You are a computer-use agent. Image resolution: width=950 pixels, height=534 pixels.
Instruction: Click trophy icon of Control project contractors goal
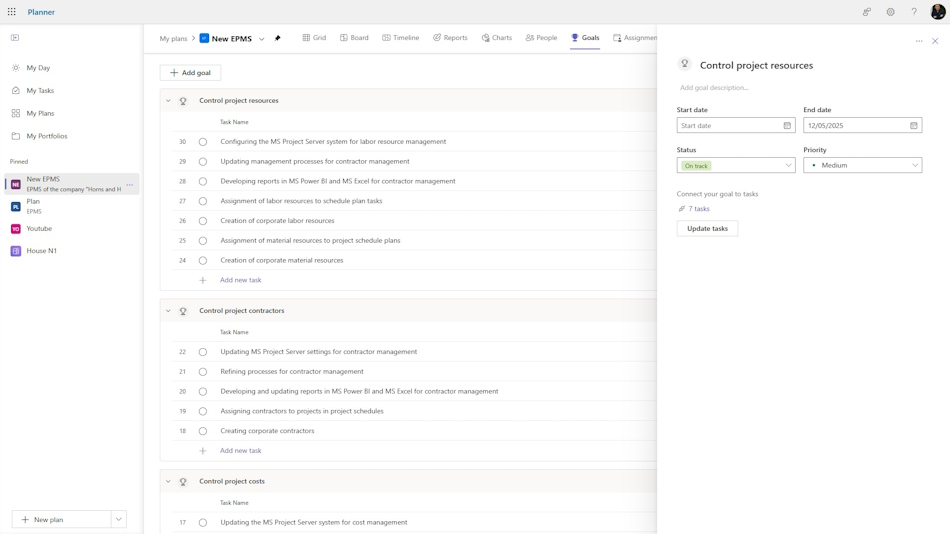click(x=183, y=311)
